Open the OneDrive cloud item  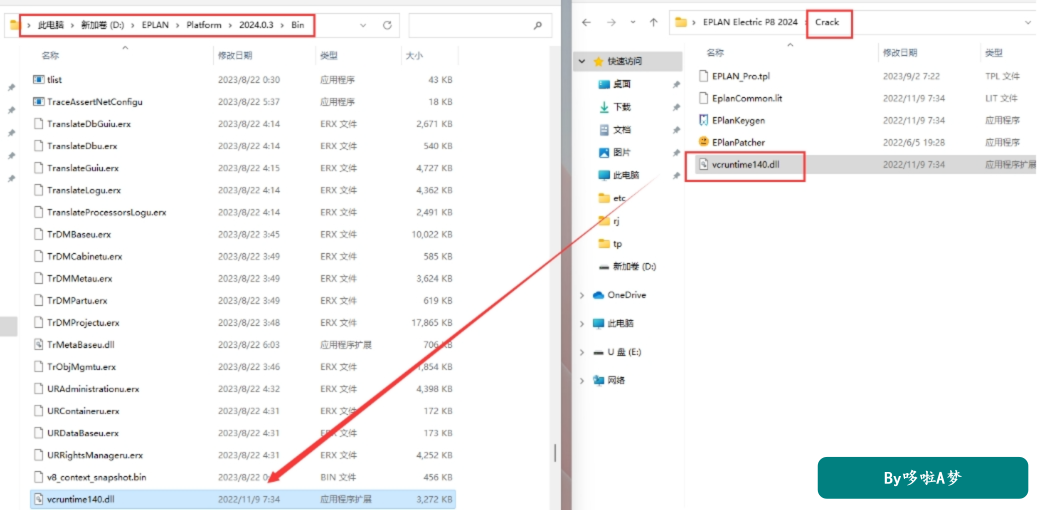619,295
